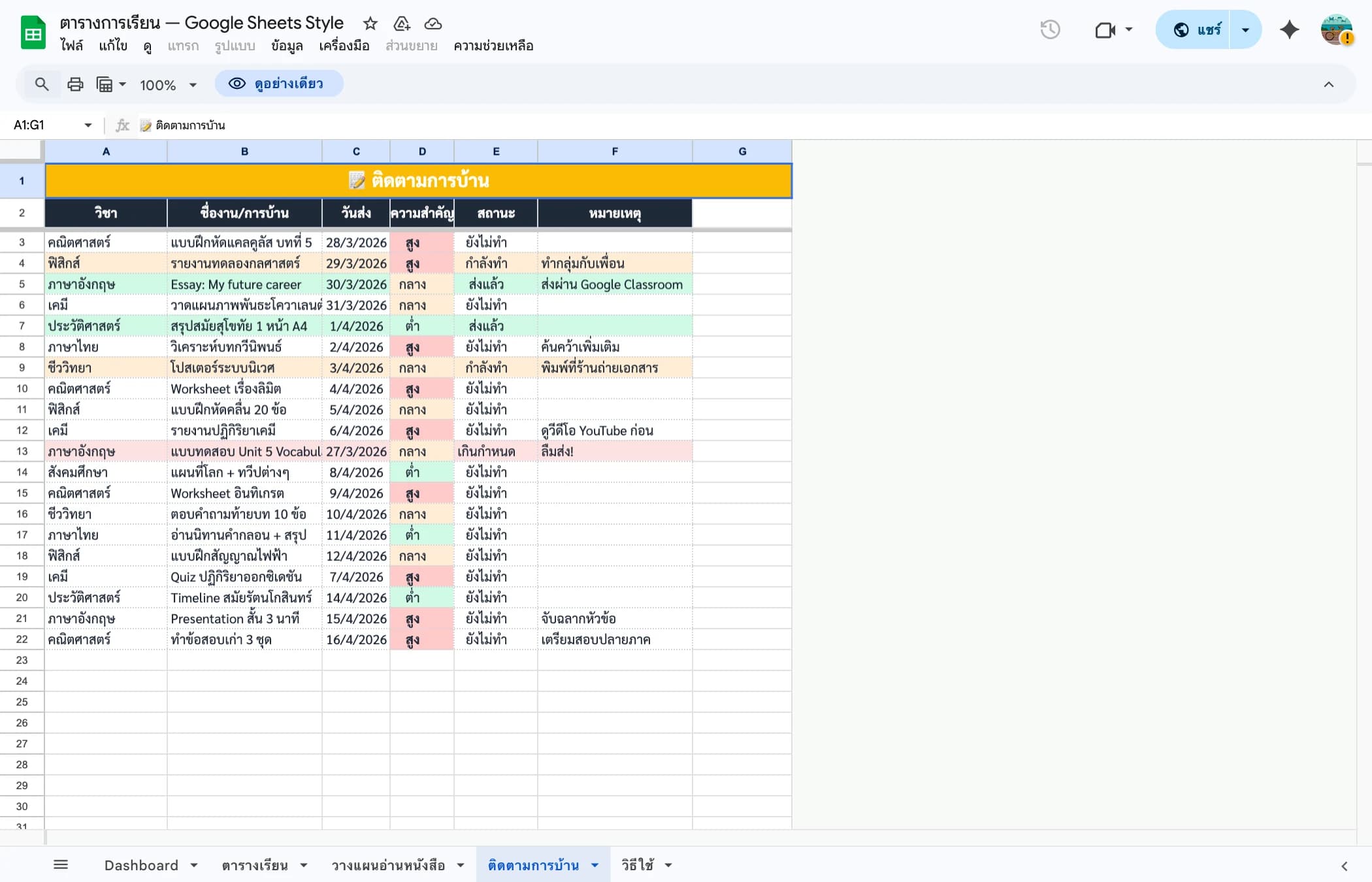Open version history via the clock icon

click(x=1051, y=29)
